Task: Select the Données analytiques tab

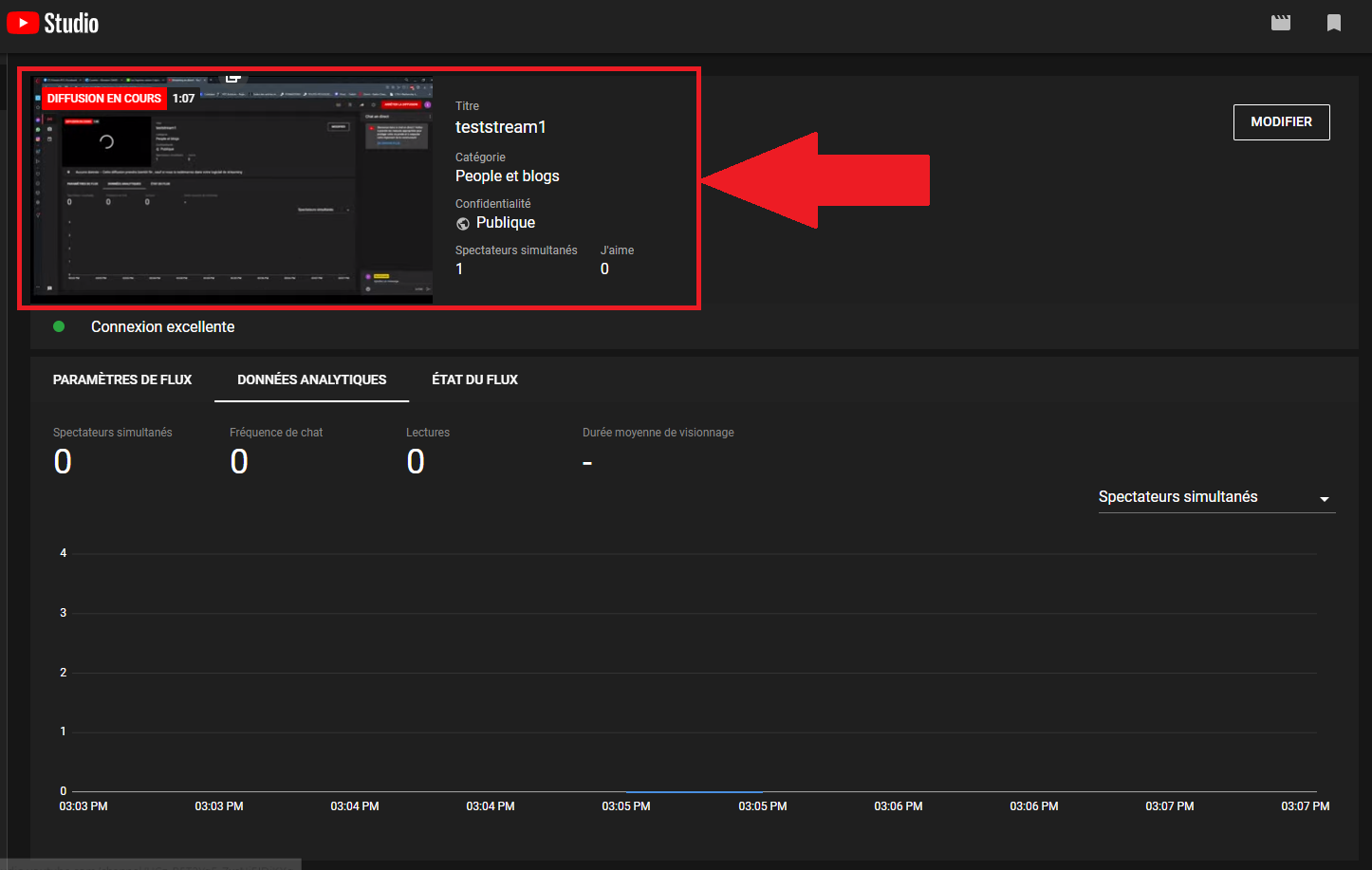Action: pyautogui.click(x=311, y=379)
